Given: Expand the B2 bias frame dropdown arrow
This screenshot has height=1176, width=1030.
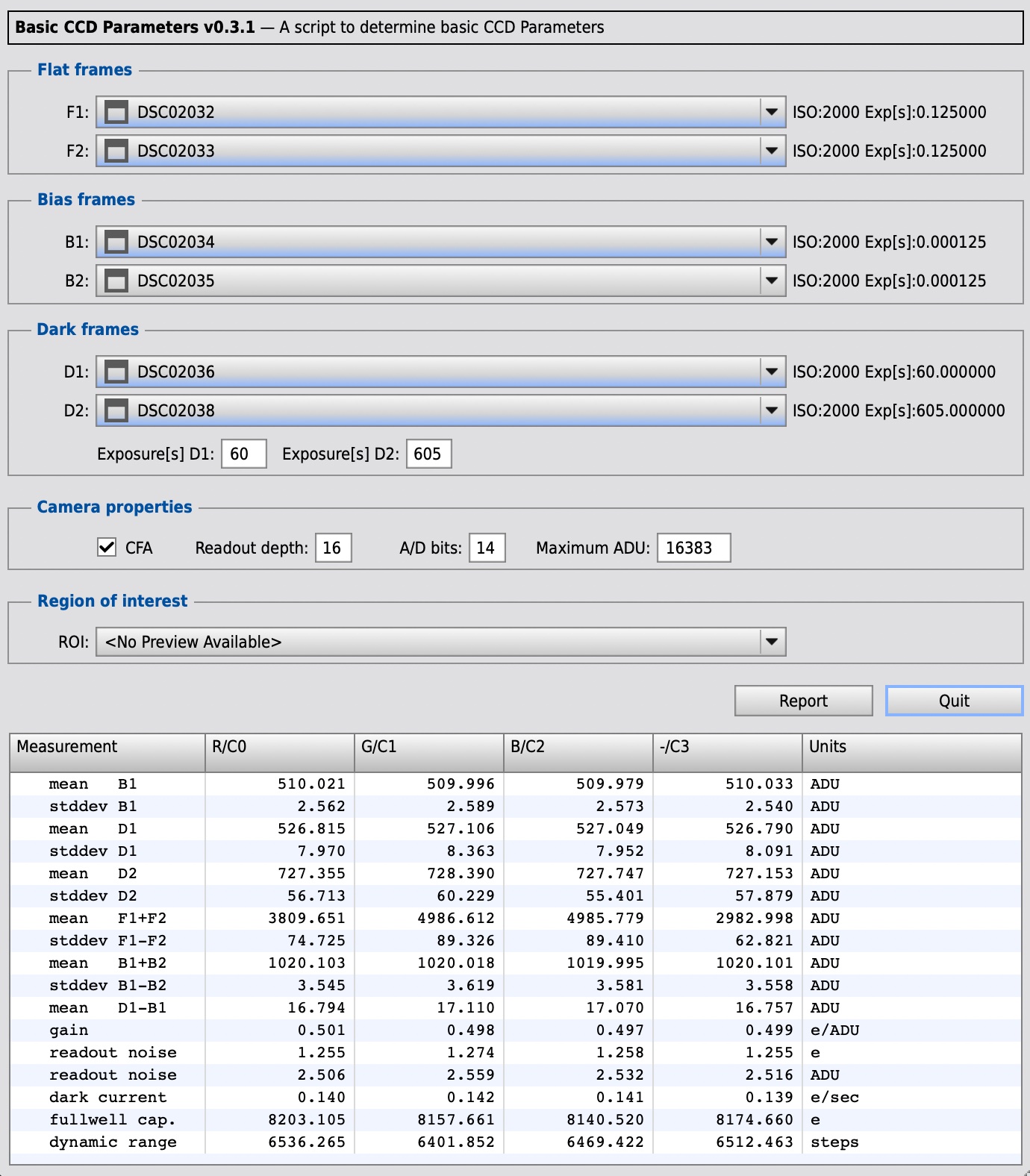Looking at the screenshot, I should tap(772, 281).
